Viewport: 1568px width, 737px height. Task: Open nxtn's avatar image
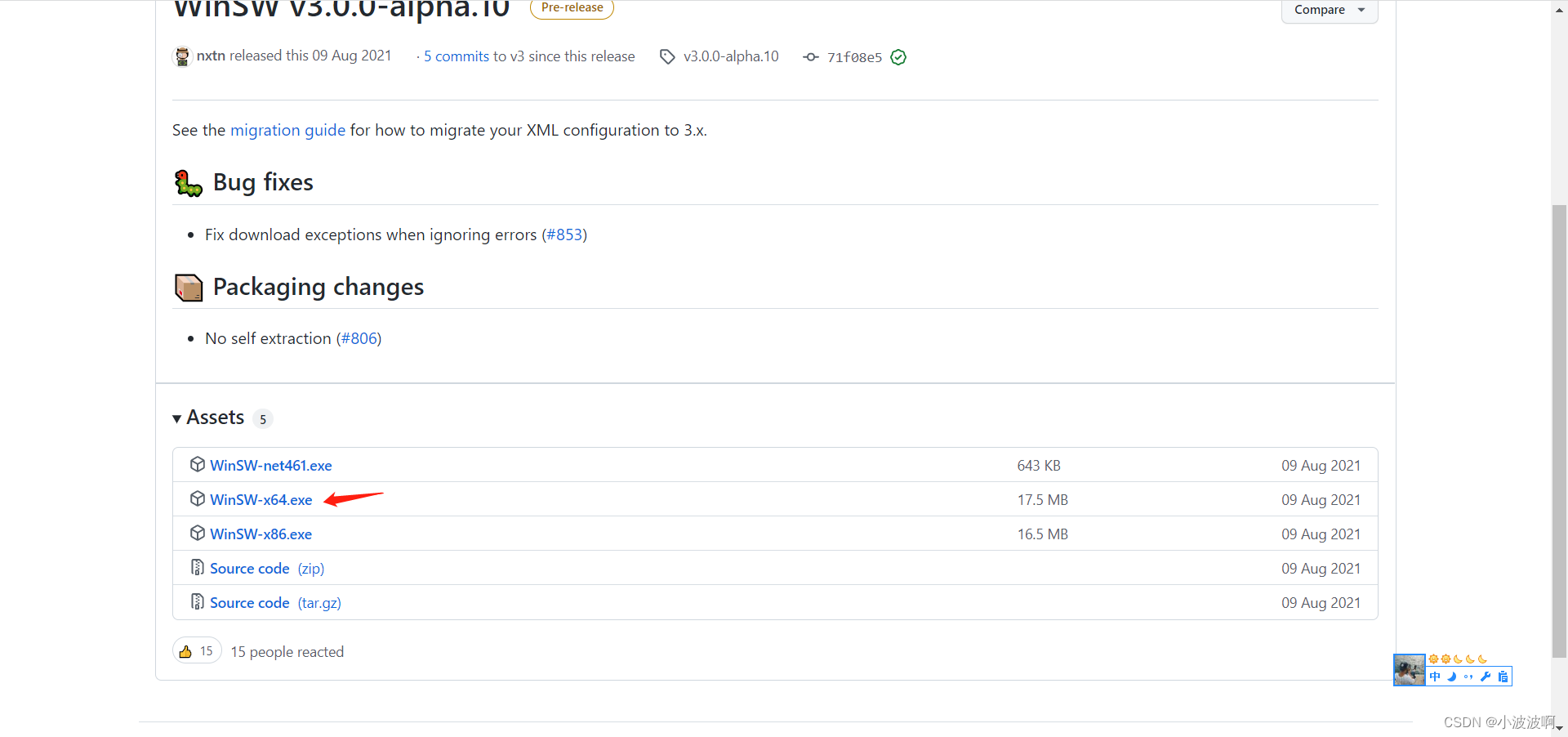pyautogui.click(x=182, y=56)
